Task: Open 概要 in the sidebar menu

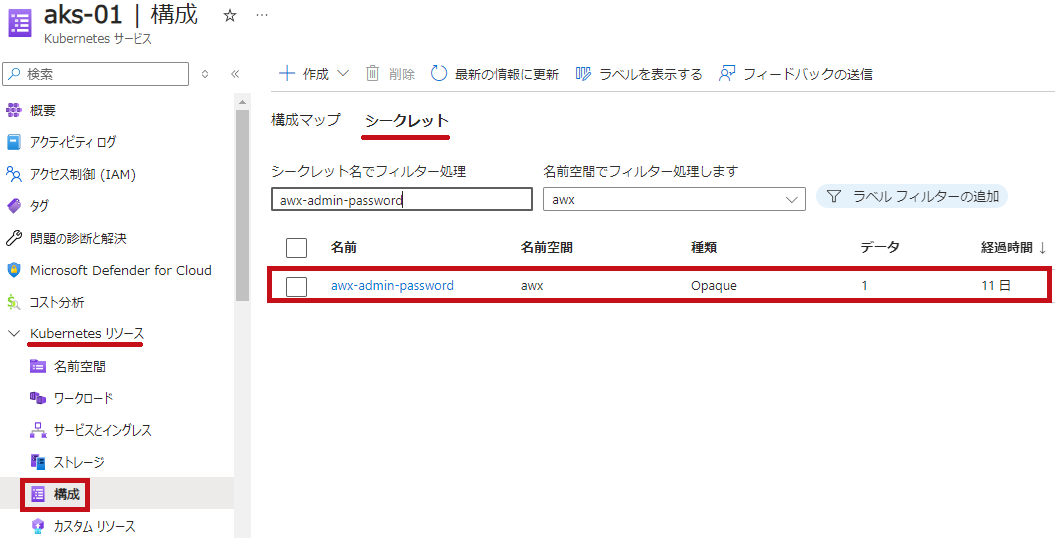Action: point(43,110)
